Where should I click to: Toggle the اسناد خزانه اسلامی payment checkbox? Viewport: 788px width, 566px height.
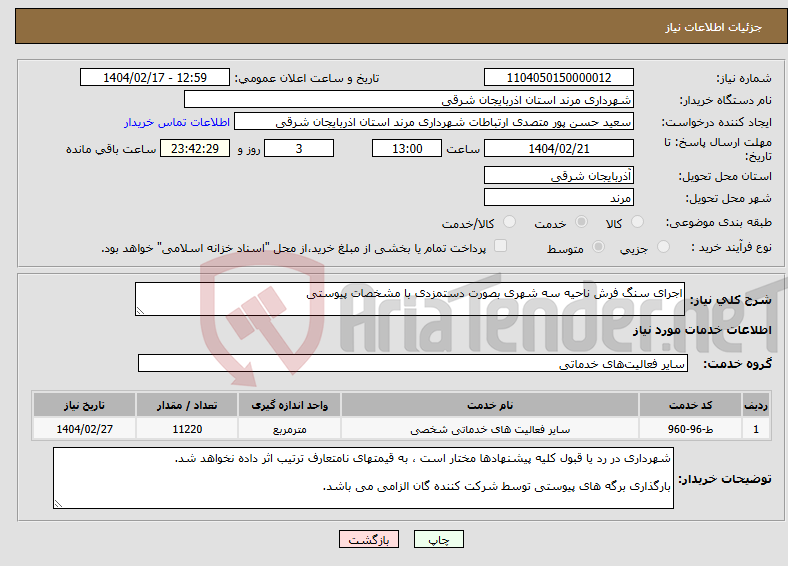click(x=501, y=245)
